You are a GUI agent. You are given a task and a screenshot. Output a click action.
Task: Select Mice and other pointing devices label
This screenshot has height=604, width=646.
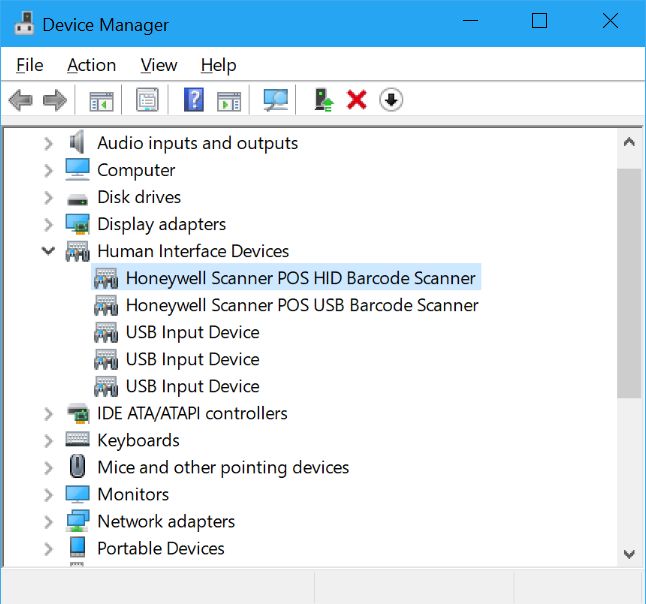[223, 468]
